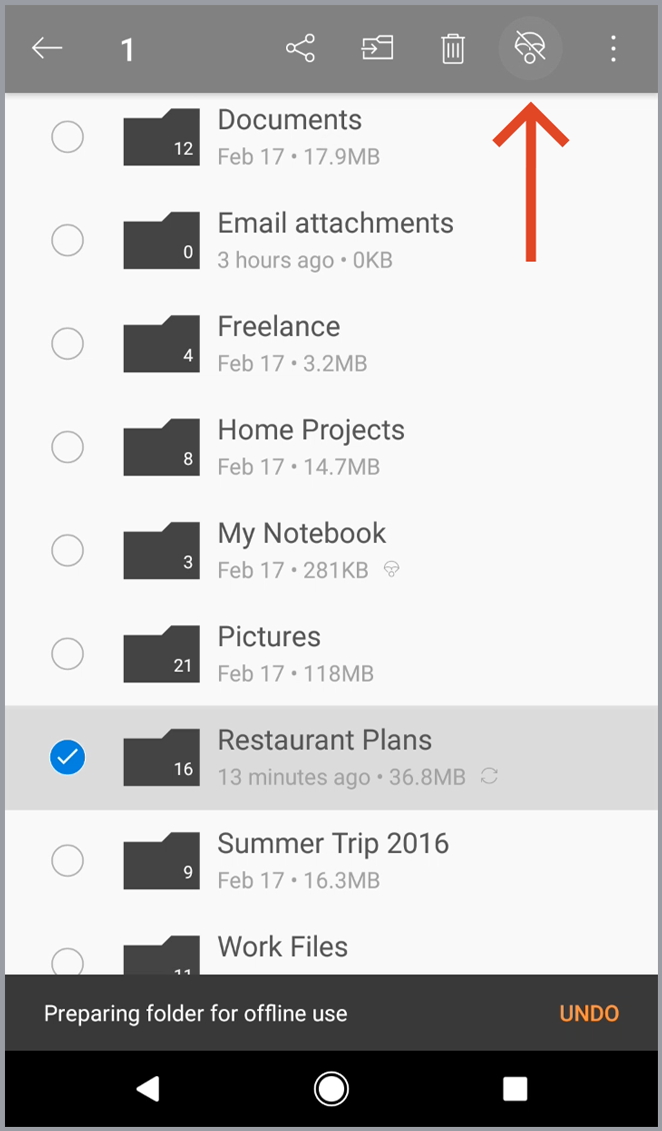Tap the offline indicator beside My Notebook size
The width and height of the screenshot is (662, 1131).
click(x=391, y=570)
